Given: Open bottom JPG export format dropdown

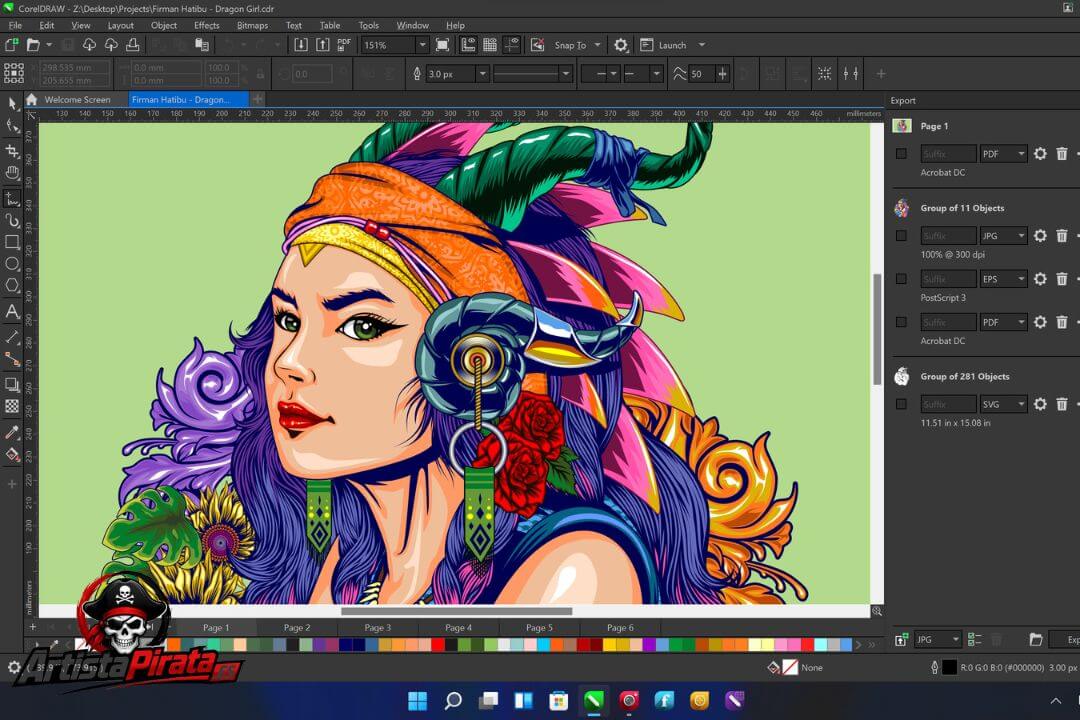Looking at the screenshot, I should [937, 639].
